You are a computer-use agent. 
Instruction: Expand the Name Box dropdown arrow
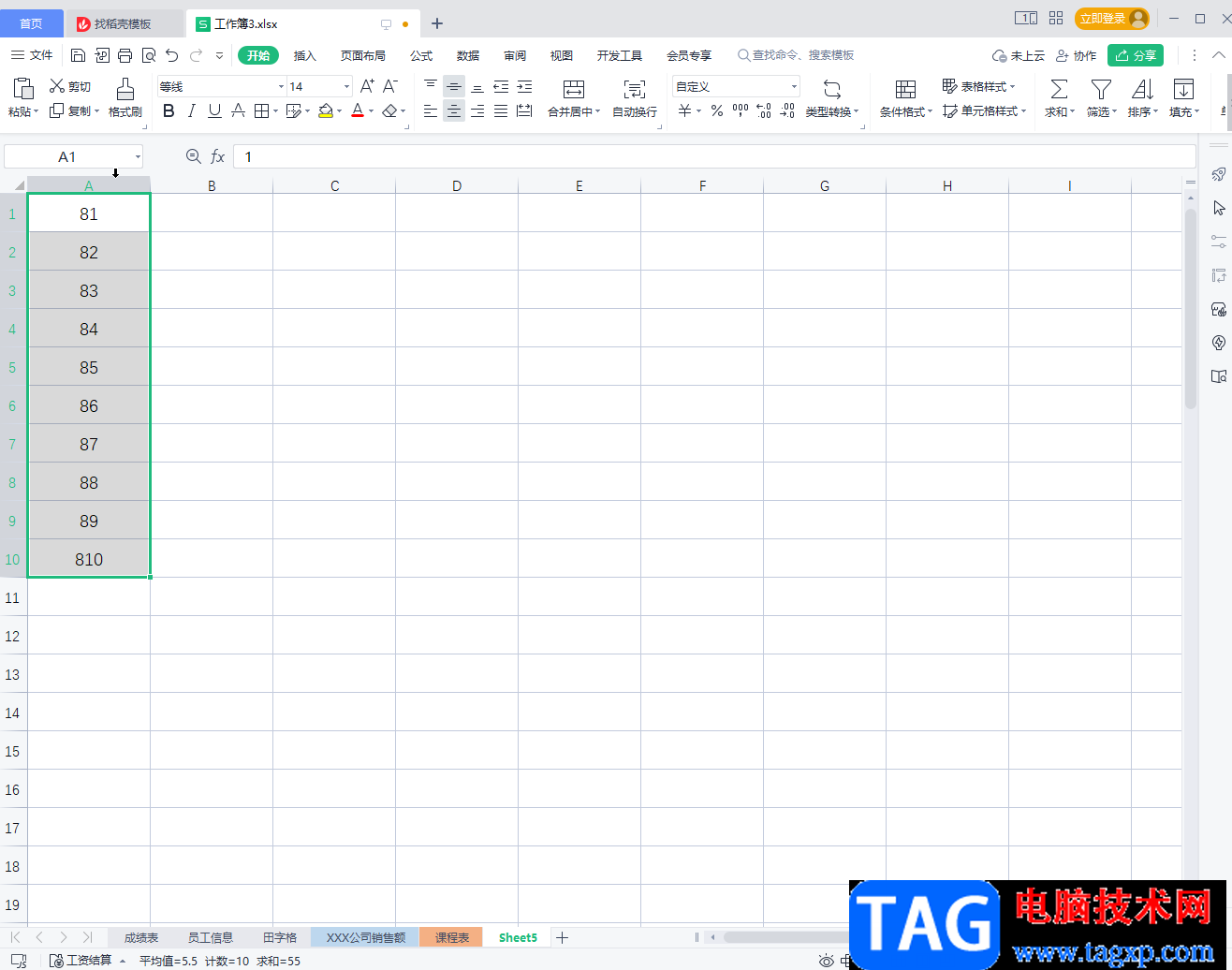point(138,156)
